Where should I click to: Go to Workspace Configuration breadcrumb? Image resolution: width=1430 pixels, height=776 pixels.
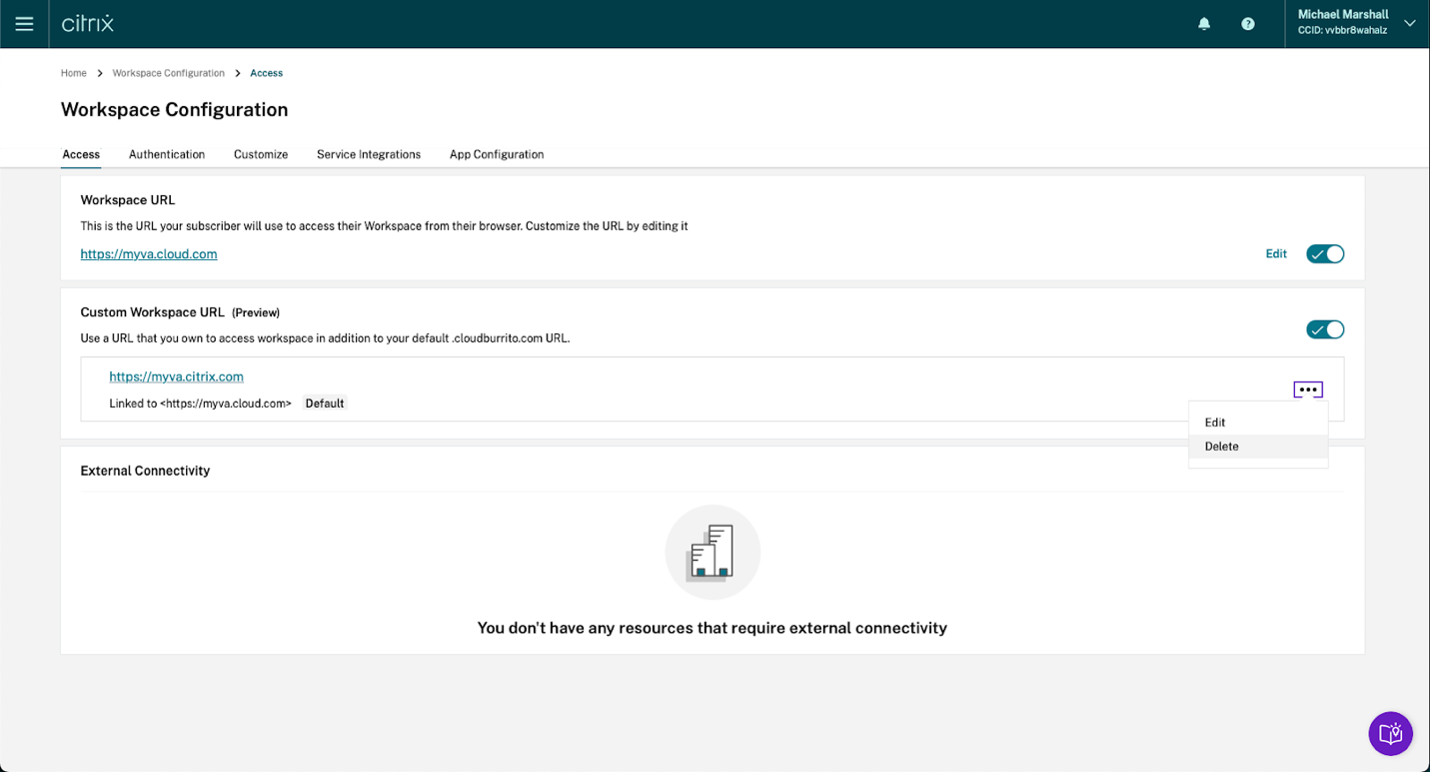(169, 73)
